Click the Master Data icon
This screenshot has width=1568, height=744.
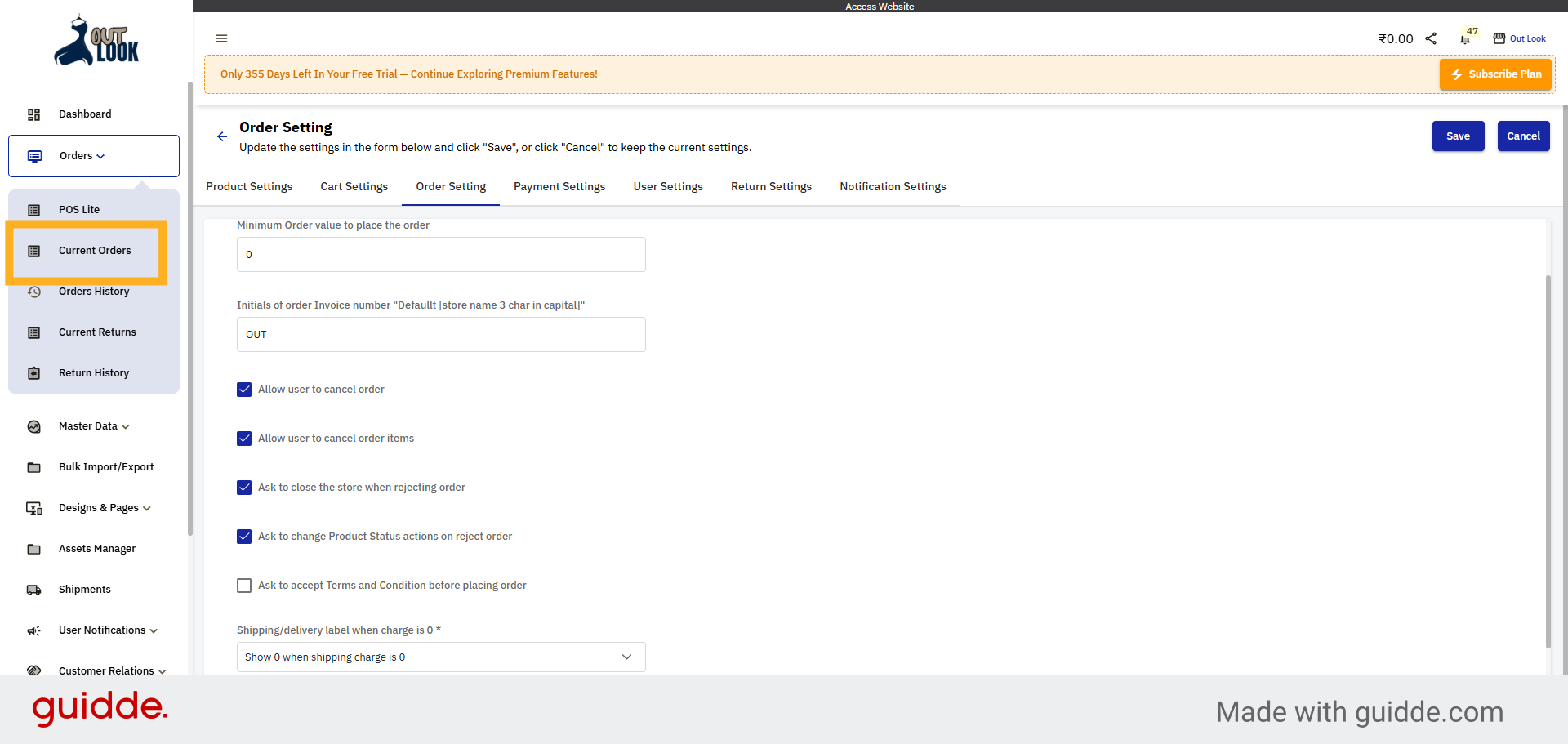[x=33, y=426]
